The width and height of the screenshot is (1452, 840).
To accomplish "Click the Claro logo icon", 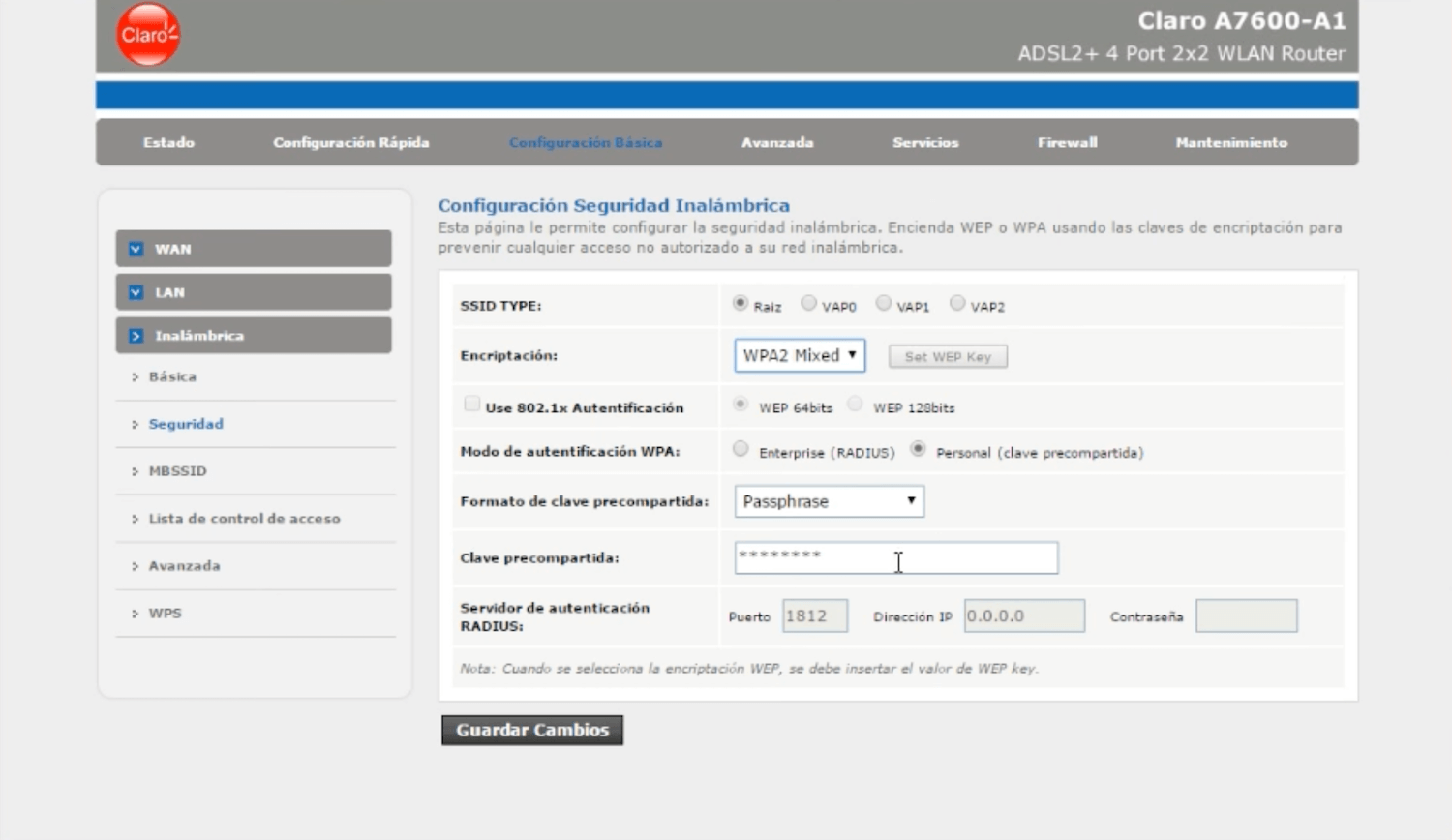I will [148, 35].
